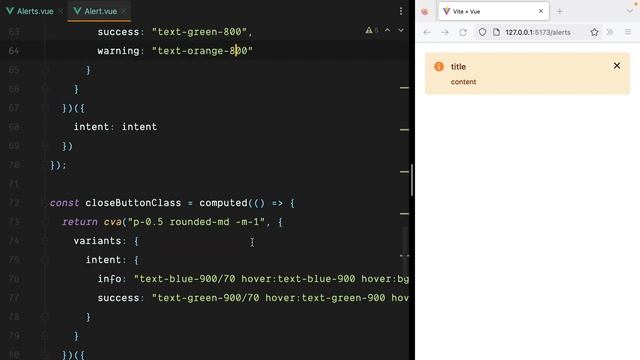640x360 pixels.
Task: Click line number 72 in gutter
Action: pyautogui.click(x=14, y=203)
